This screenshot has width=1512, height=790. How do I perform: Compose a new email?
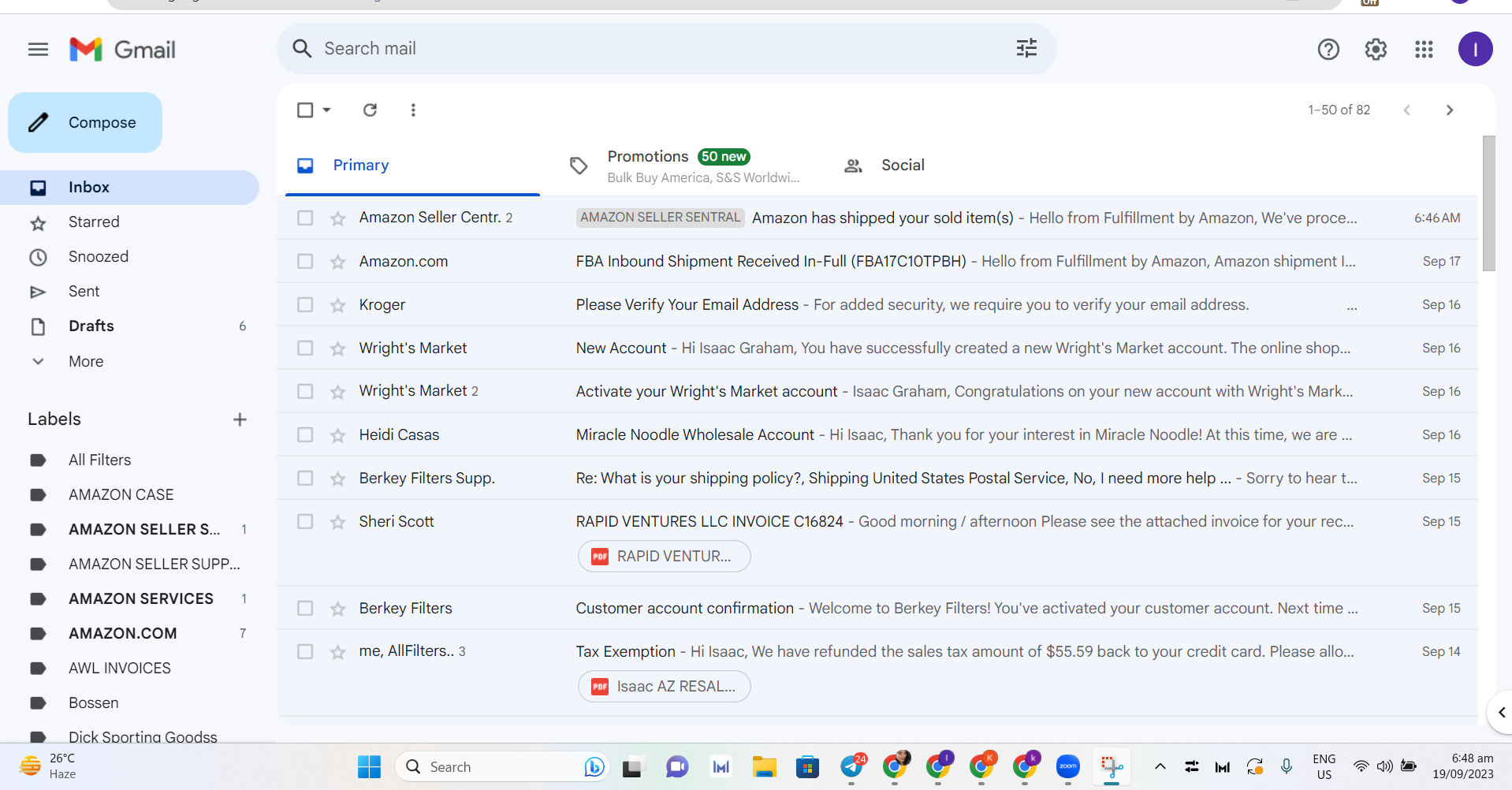(x=85, y=122)
